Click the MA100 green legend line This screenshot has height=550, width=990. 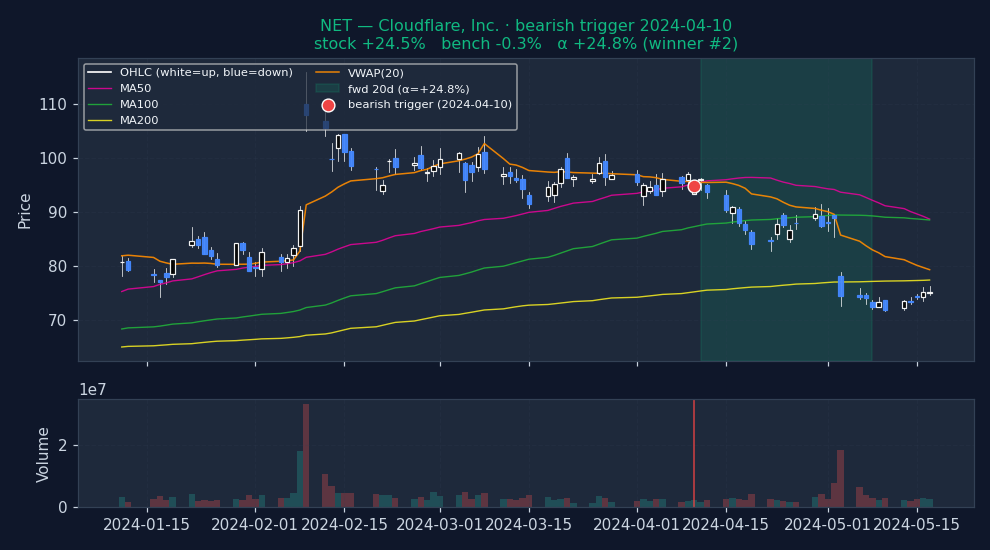coord(100,105)
